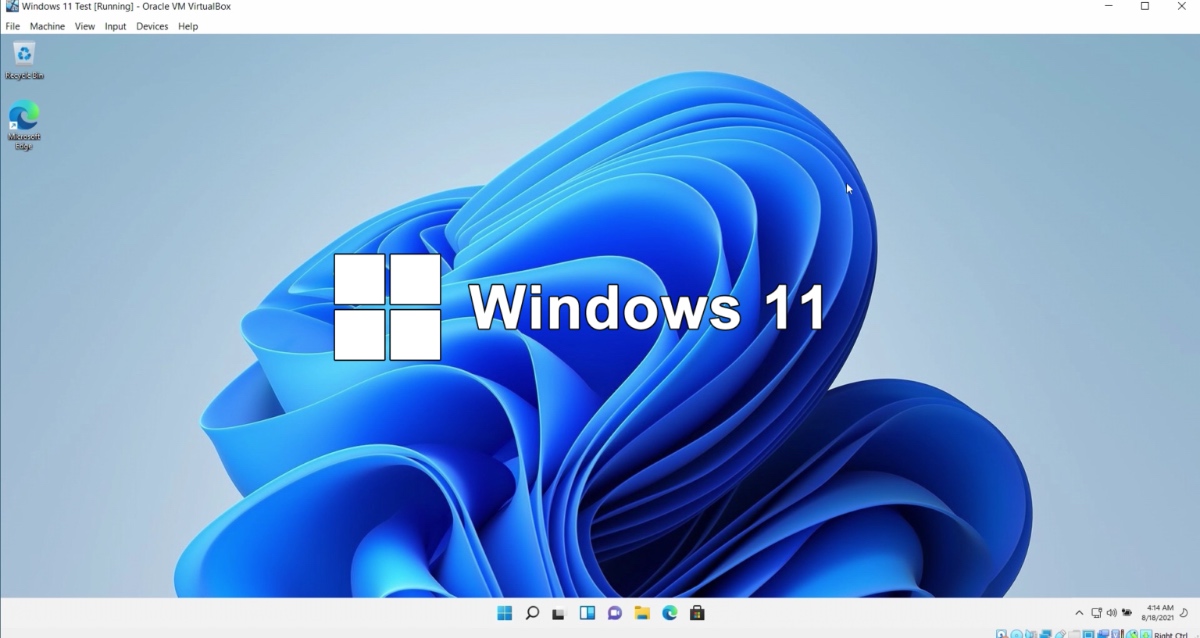Expand hidden tray icons chevron
1200x638 pixels.
[x=1079, y=613]
